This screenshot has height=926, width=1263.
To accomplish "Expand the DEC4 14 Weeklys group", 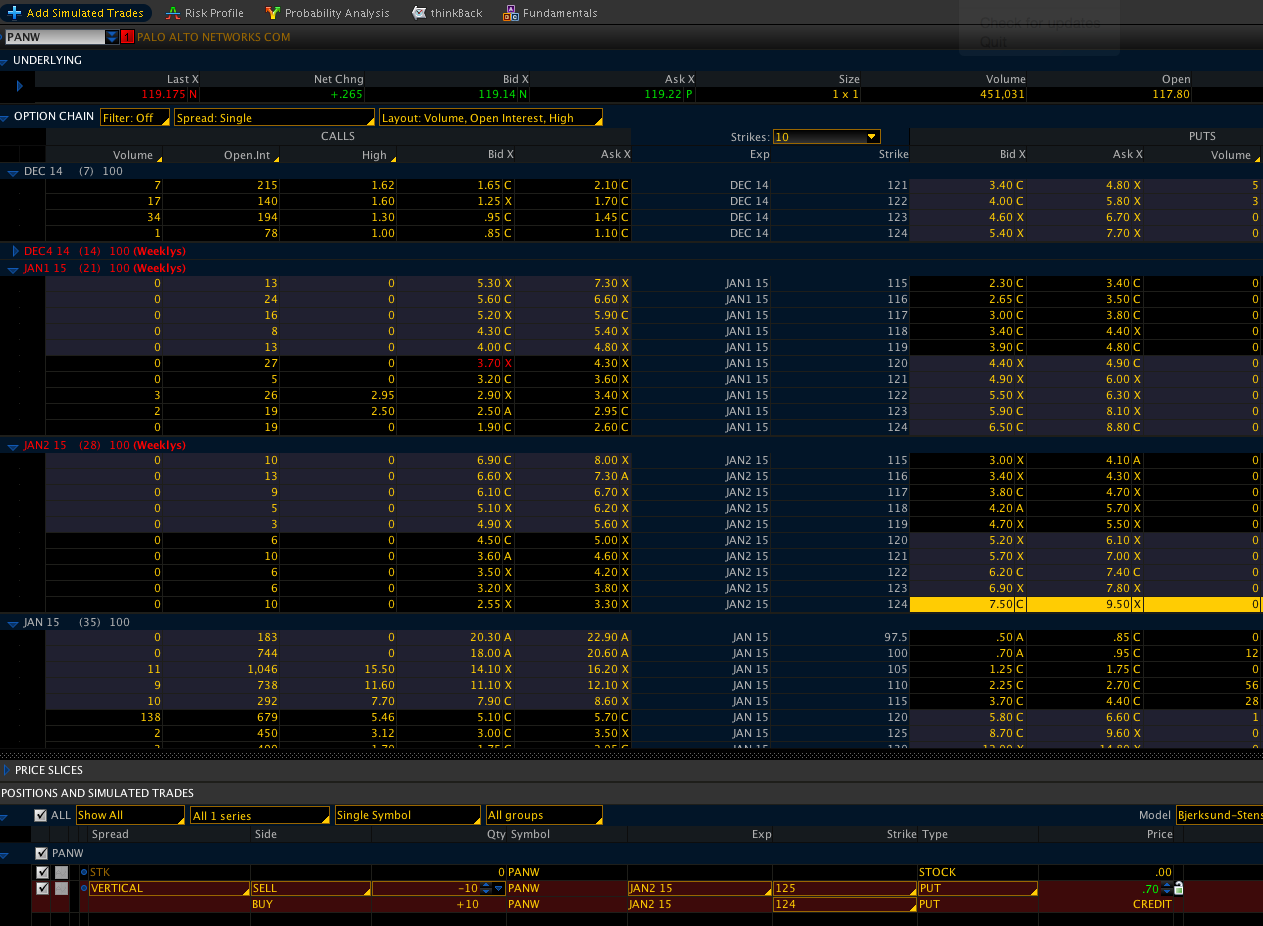I will (x=14, y=251).
